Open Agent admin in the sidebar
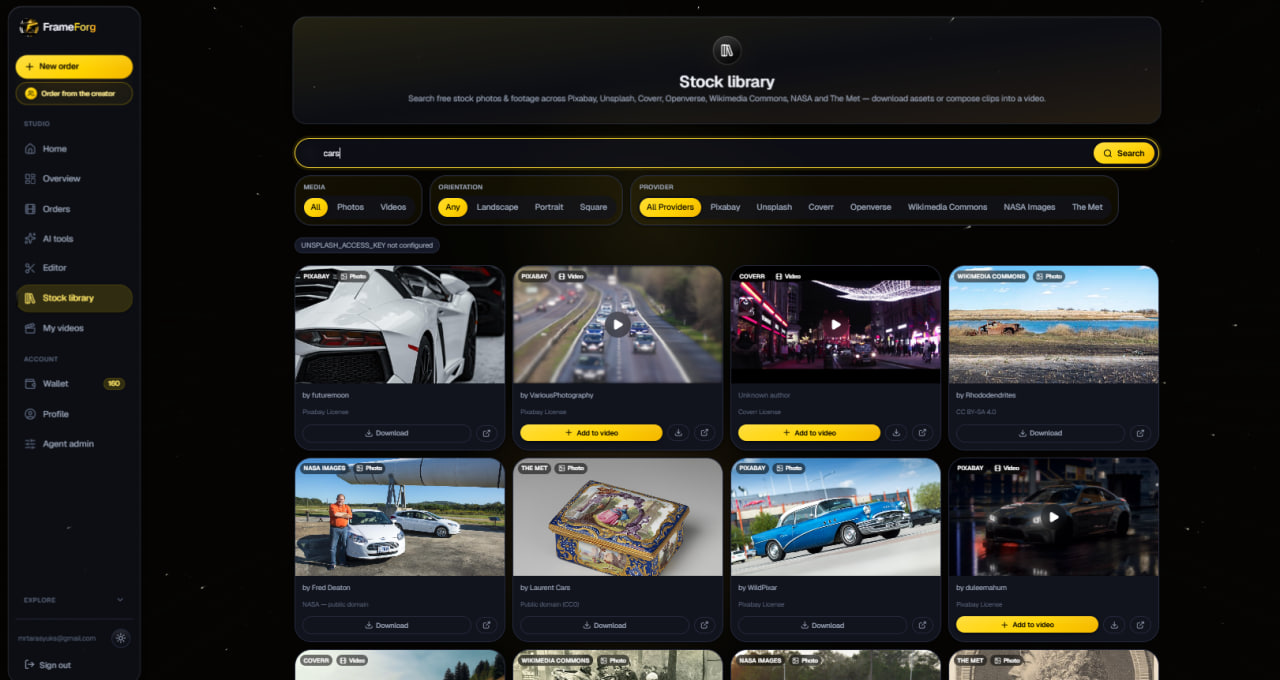Image resolution: width=1280 pixels, height=680 pixels. pyautogui.click(x=74, y=444)
